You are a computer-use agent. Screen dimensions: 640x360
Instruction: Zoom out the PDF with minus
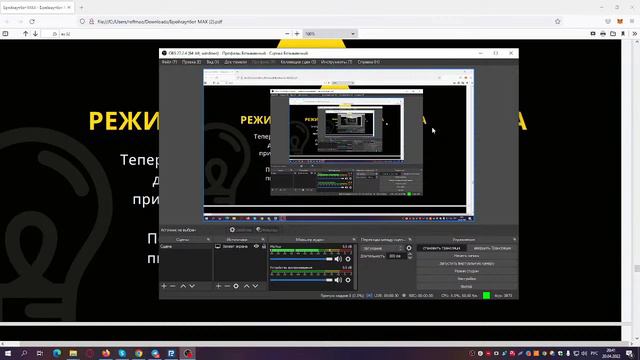click(287, 34)
